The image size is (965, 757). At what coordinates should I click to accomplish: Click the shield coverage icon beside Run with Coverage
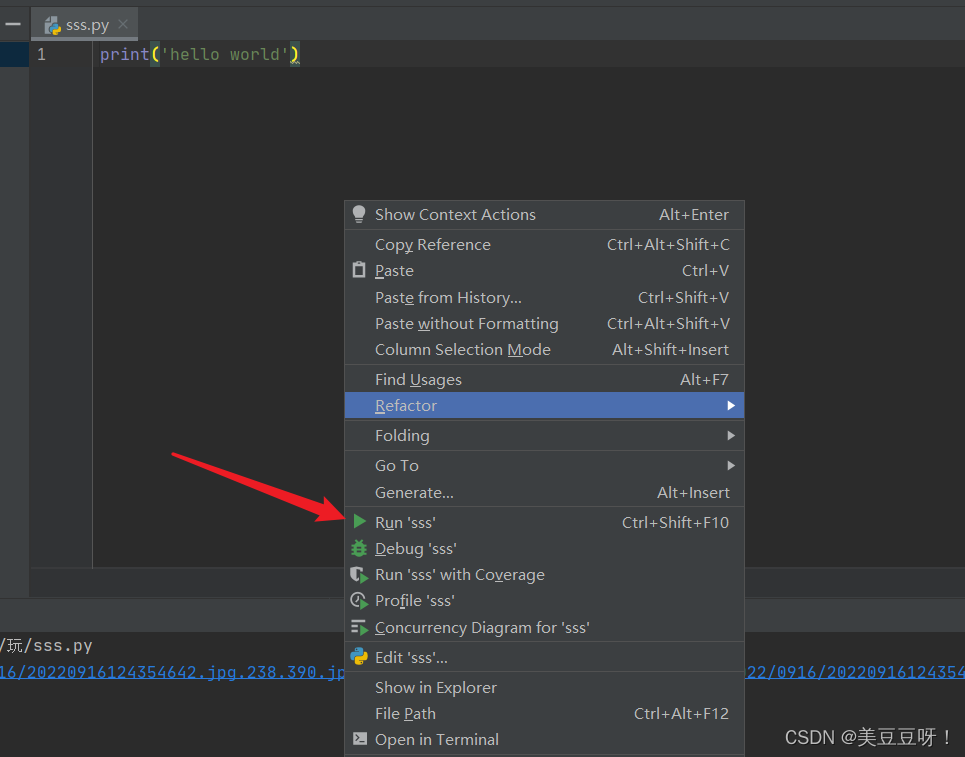coord(359,575)
